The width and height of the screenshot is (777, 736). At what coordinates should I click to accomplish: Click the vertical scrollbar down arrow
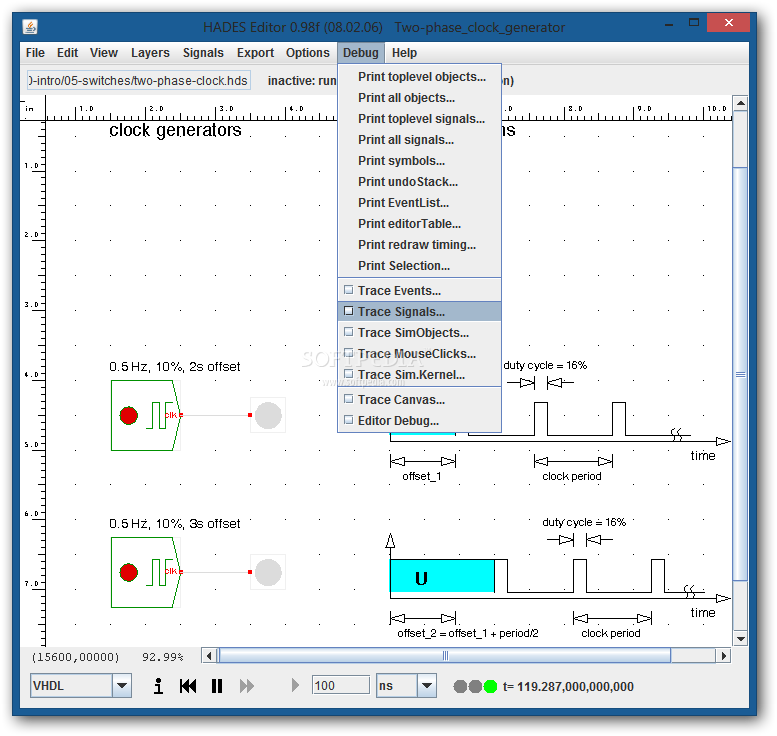click(x=740, y=638)
